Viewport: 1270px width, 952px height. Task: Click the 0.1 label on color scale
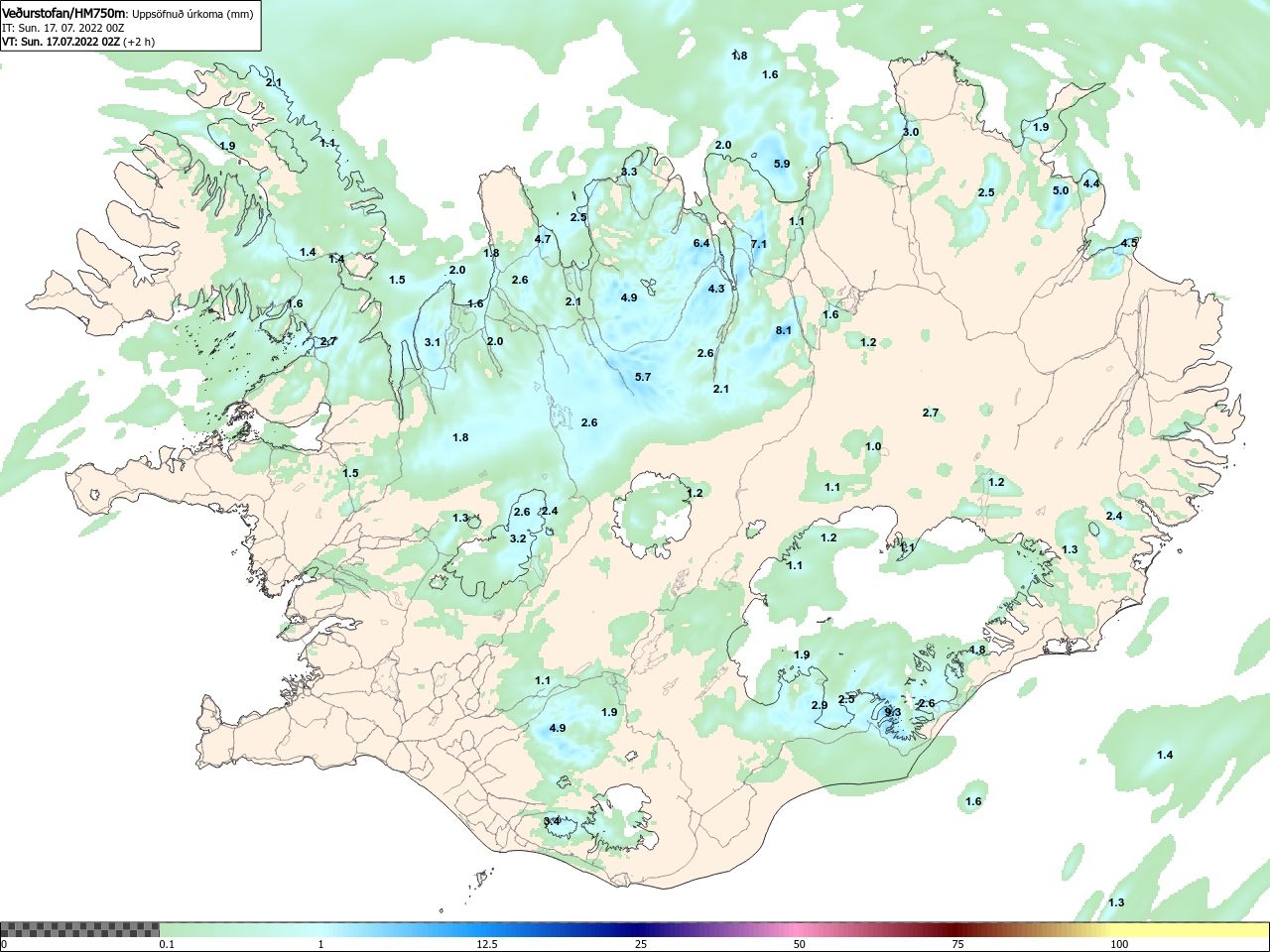[x=168, y=944]
